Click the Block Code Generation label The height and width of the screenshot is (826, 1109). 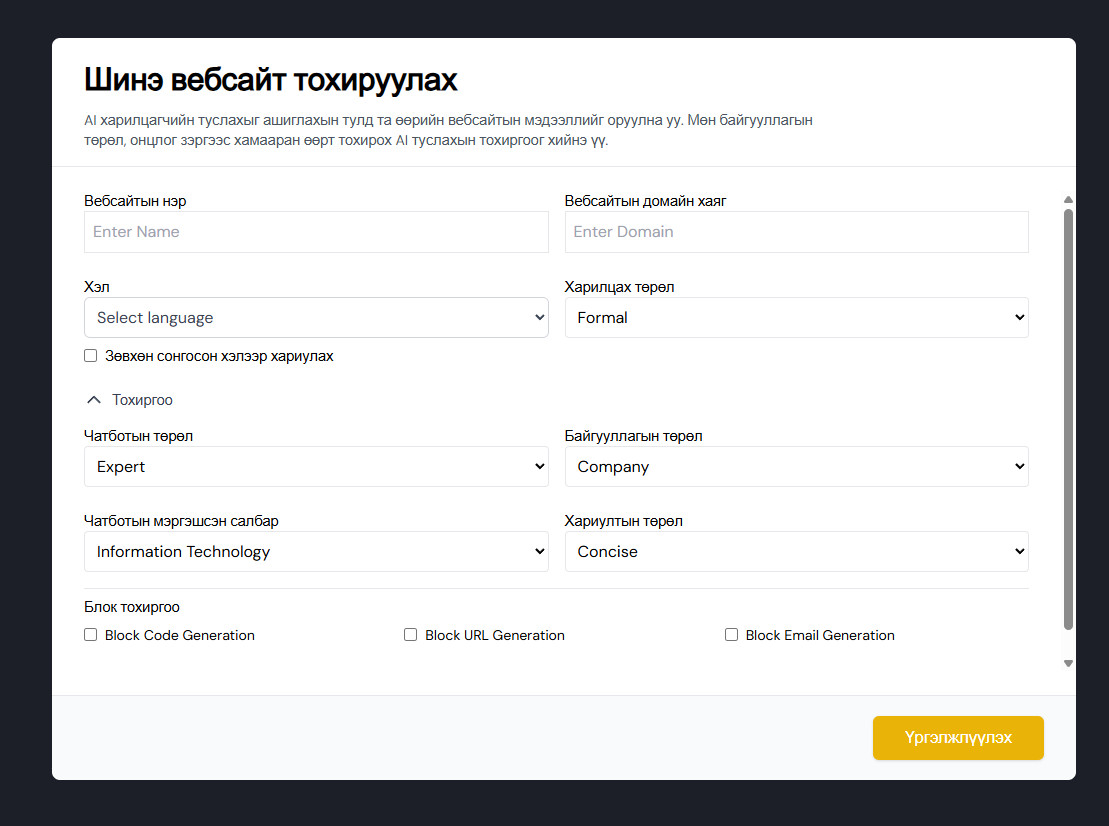pyautogui.click(x=180, y=636)
